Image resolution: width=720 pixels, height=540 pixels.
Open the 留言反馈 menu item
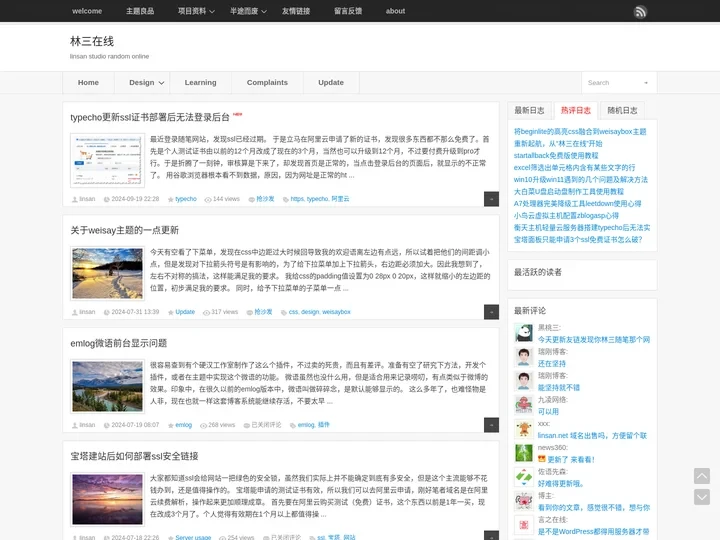tap(348, 11)
